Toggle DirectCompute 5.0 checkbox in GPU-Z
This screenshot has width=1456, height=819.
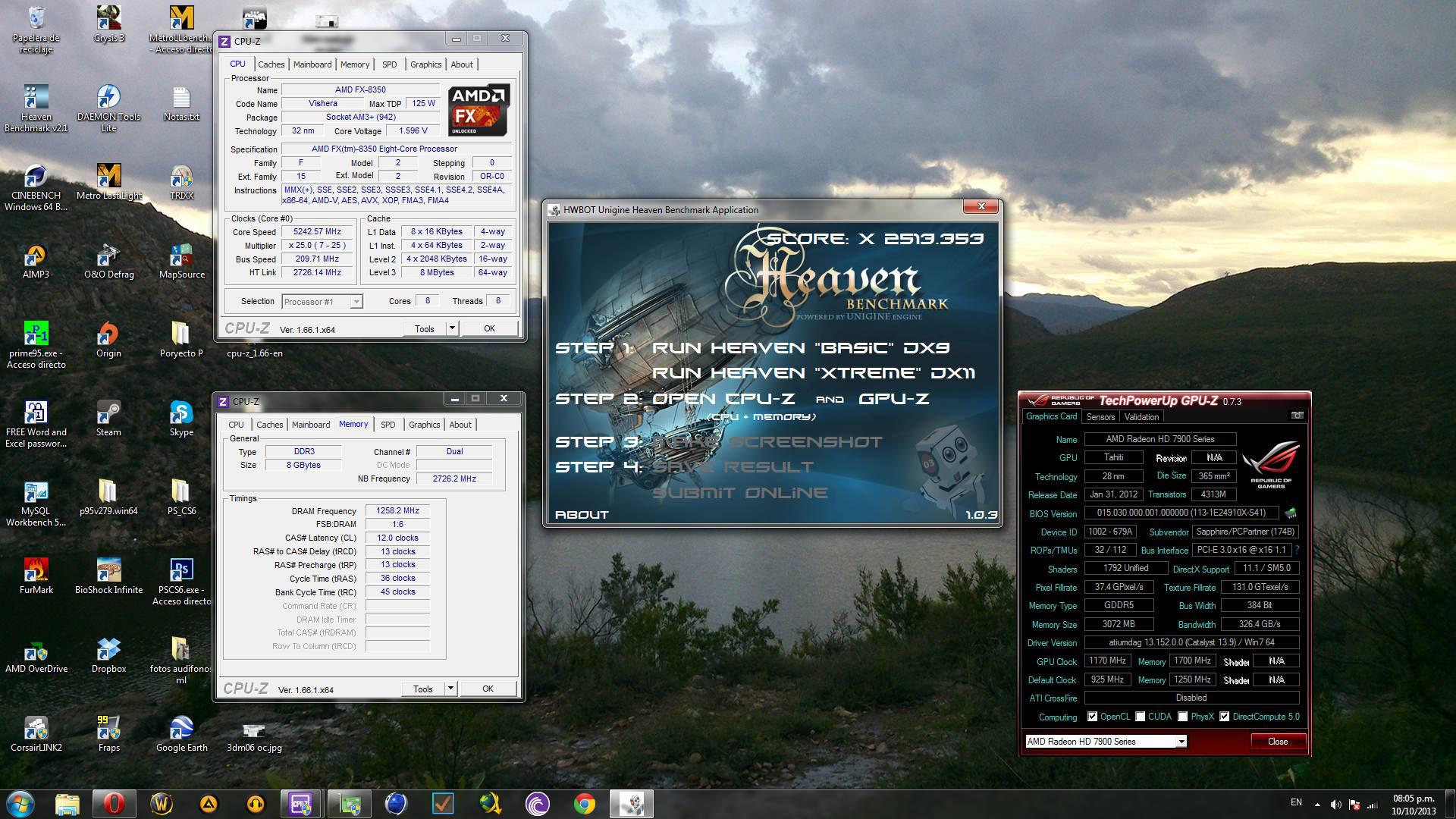[1224, 717]
